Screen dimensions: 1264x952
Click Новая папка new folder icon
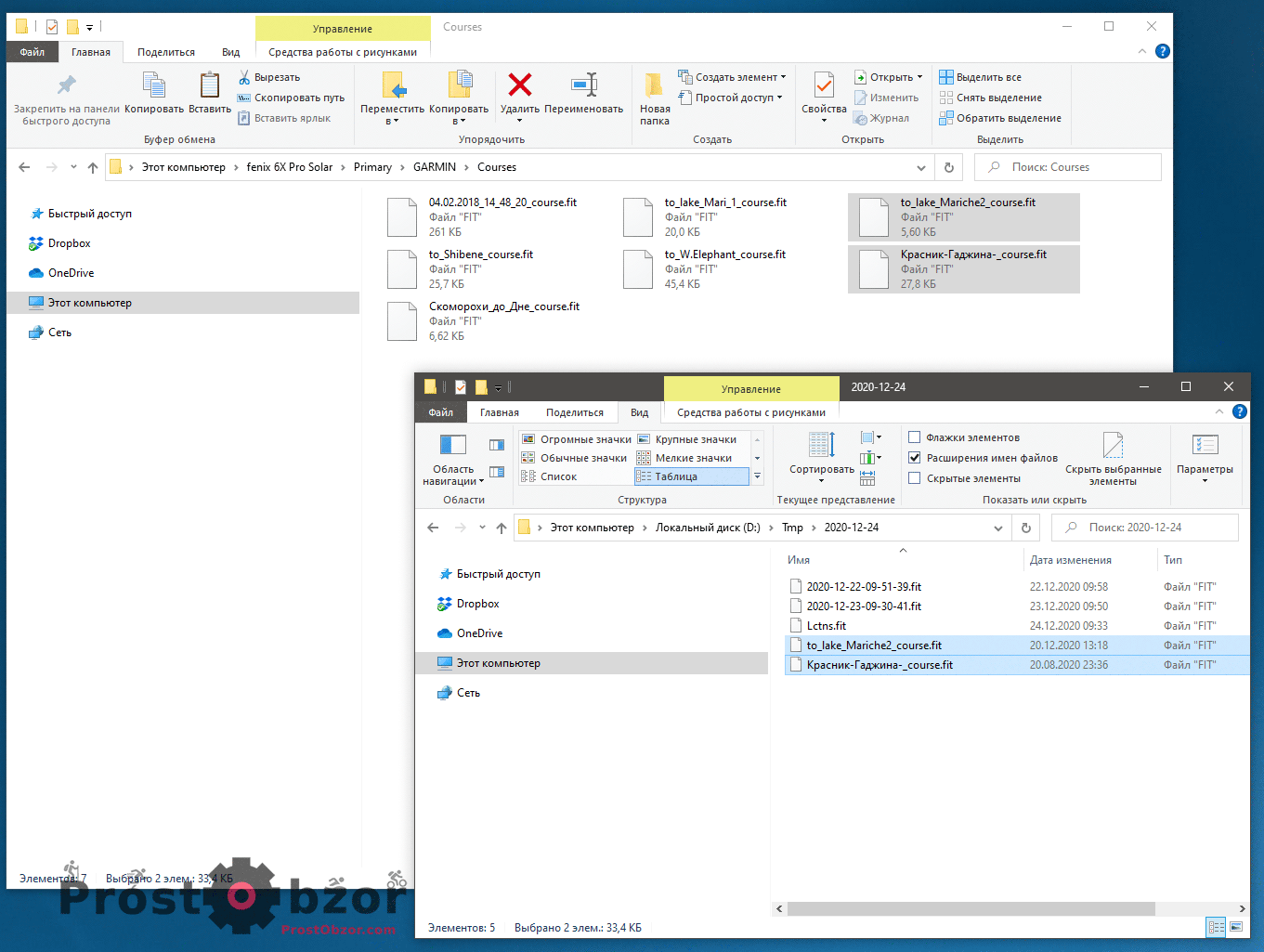[654, 85]
